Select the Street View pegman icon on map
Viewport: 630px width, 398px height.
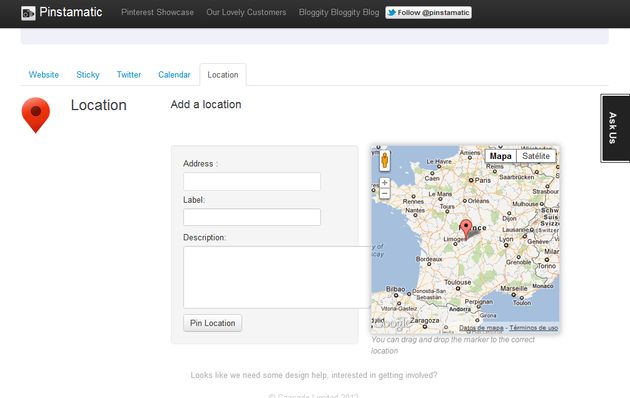385,160
